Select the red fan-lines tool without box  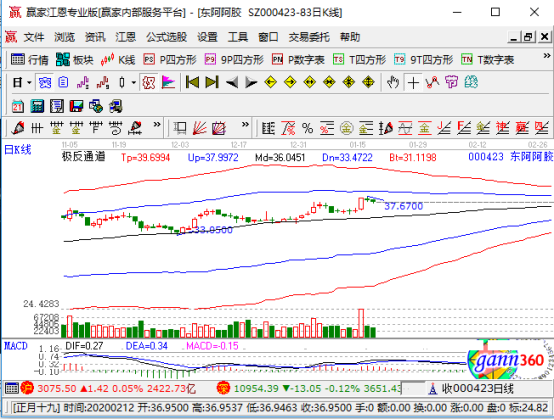(x=200, y=128)
